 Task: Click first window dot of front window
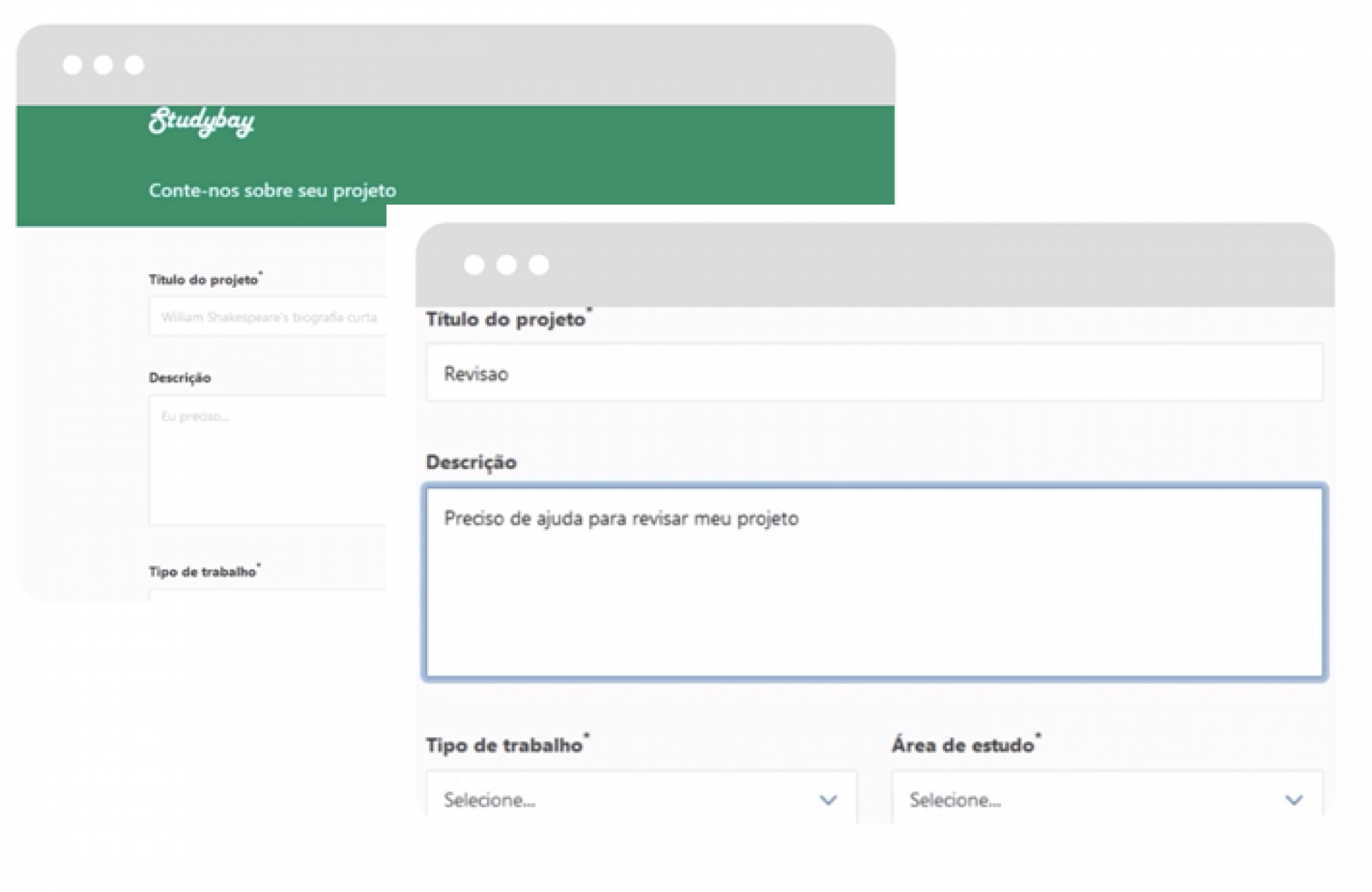point(474,265)
